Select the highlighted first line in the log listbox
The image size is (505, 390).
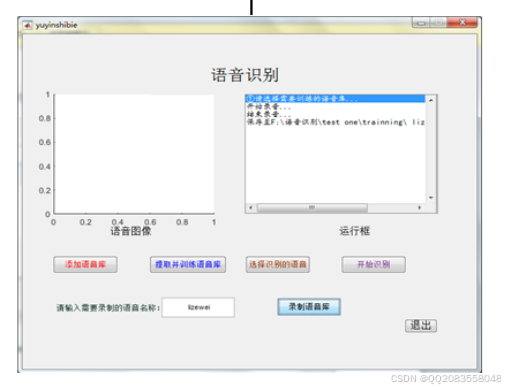[x=335, y=99]
